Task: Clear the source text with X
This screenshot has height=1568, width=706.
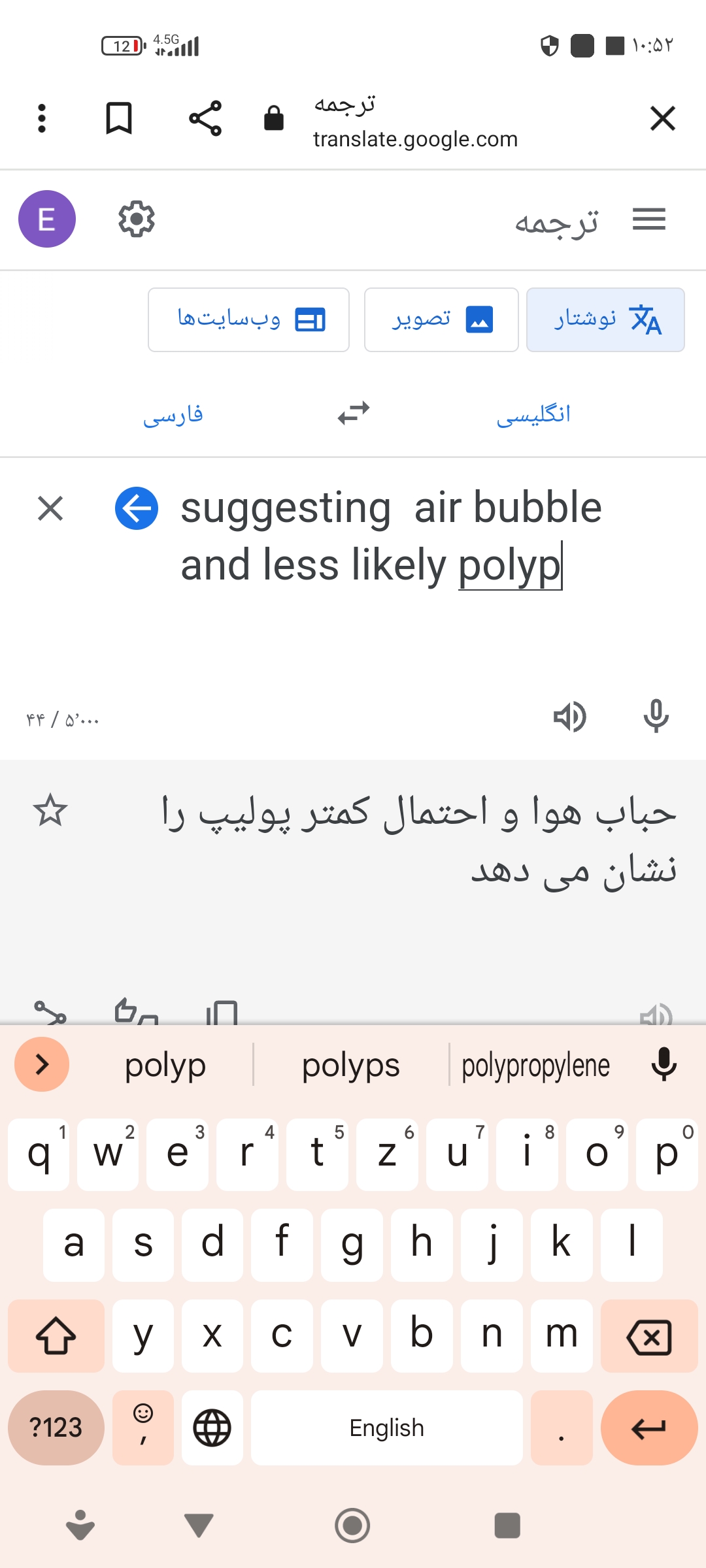Action: 50,508
